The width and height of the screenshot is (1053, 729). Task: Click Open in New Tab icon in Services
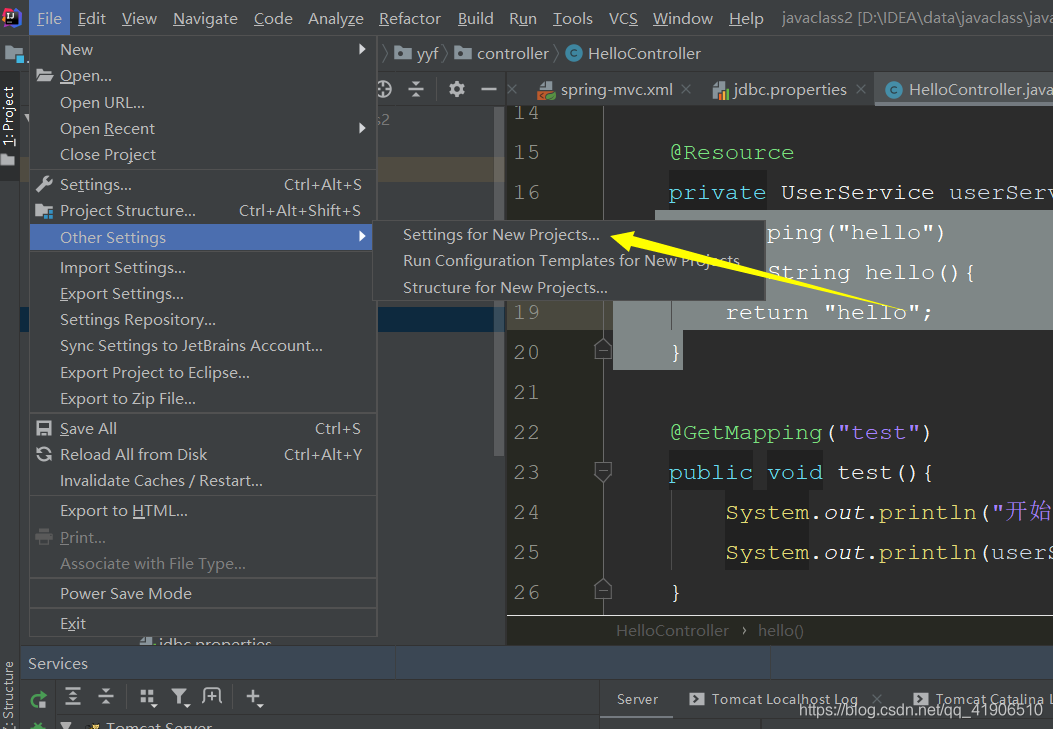[212, 696]
